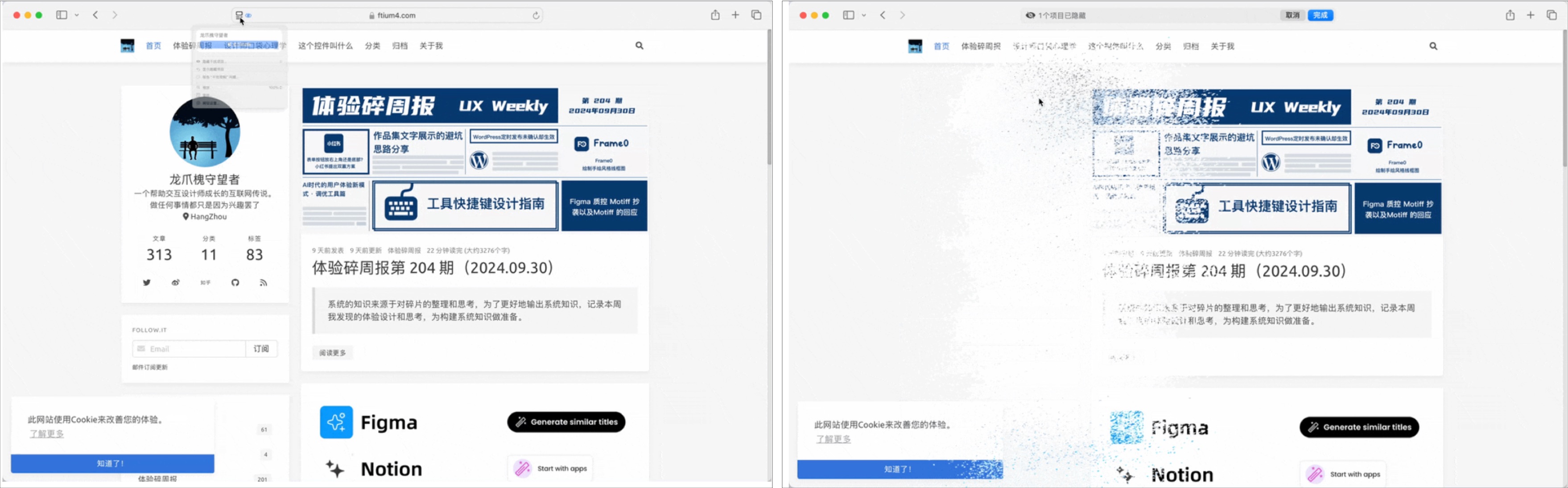
Task: Click the blue Figma icon in left window
Action: pyautogui.click(x=336, y=422)
